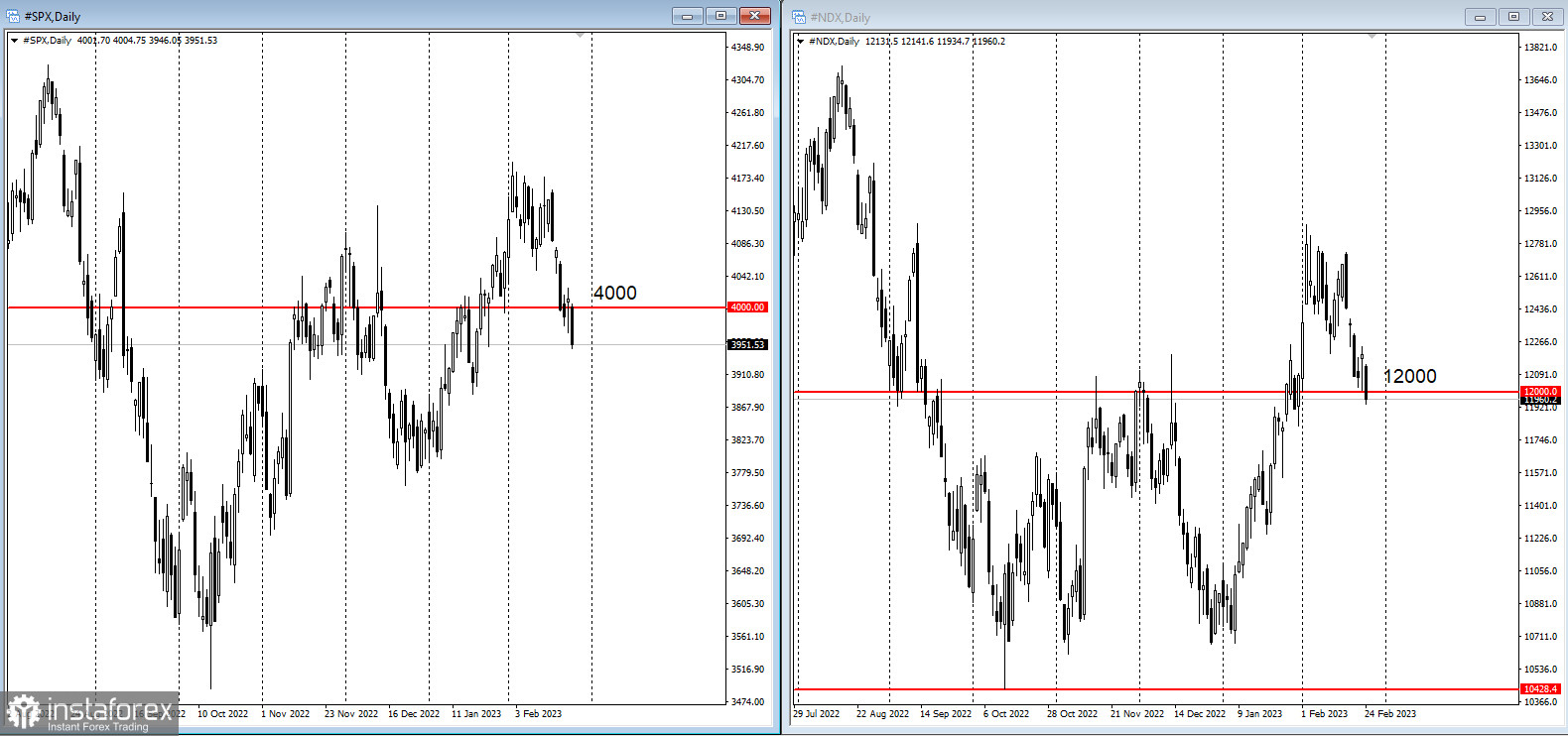1568x736 pixels.
Task: Grab the chart shift marker in the NDX chart
Action: click(x=1372, y=37)
